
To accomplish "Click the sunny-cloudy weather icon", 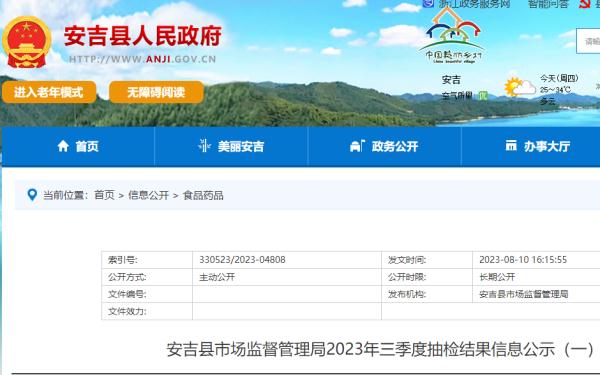I will tap(520, 88).
